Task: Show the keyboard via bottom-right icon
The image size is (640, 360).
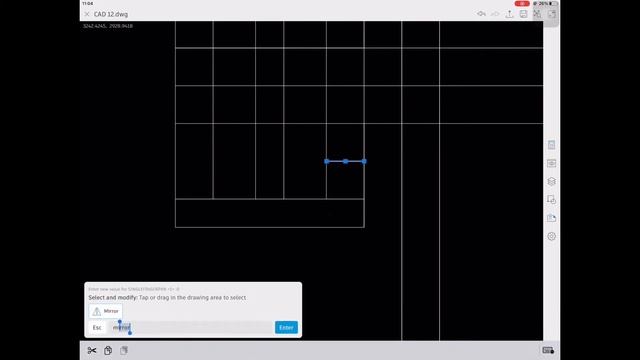Action: coord(548,350)
